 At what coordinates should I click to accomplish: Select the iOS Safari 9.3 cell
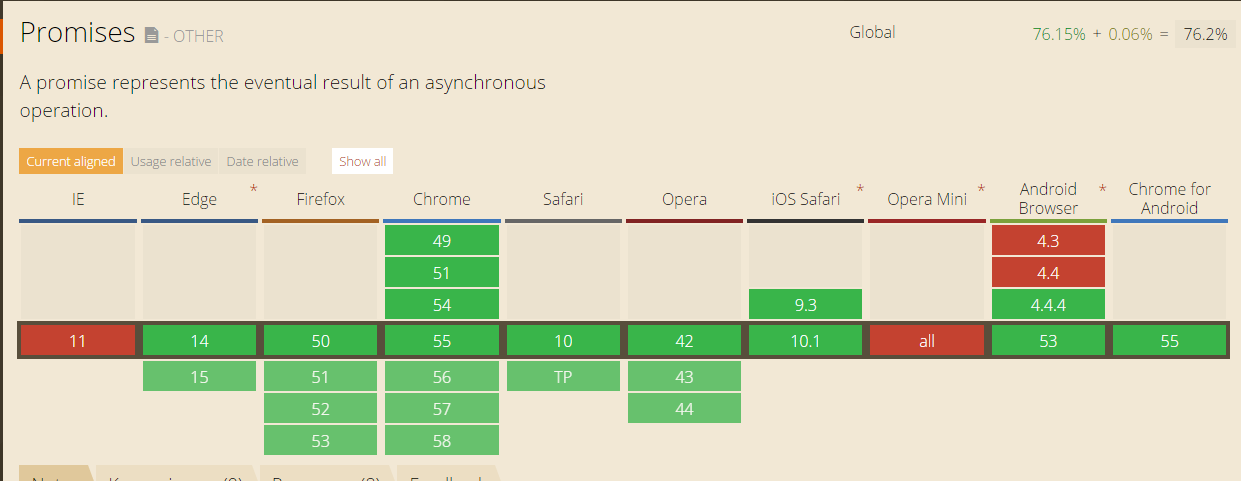(x=805, y=305)
